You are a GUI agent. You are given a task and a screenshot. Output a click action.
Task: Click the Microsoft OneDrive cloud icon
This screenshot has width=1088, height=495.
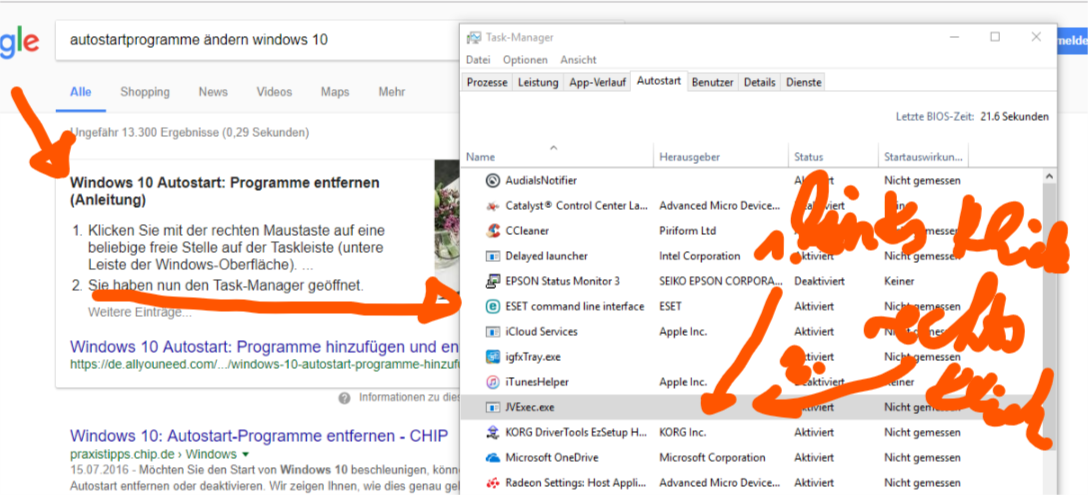[493, 458]
